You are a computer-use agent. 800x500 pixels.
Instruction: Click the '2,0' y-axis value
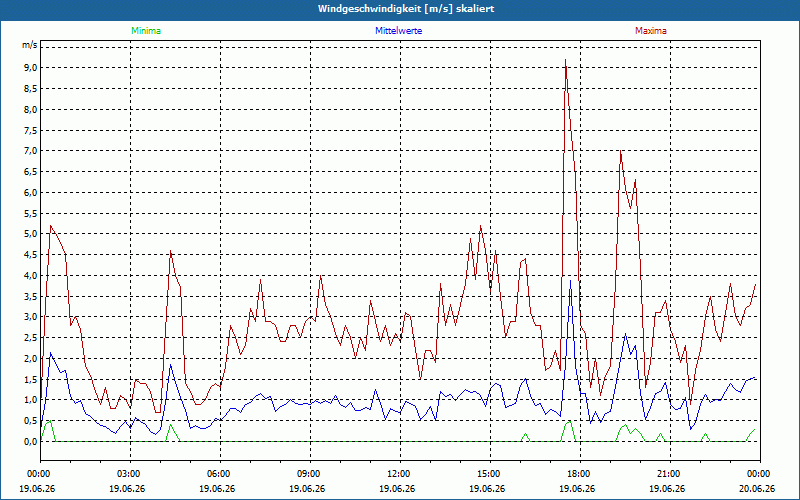[x=31, y=359]
